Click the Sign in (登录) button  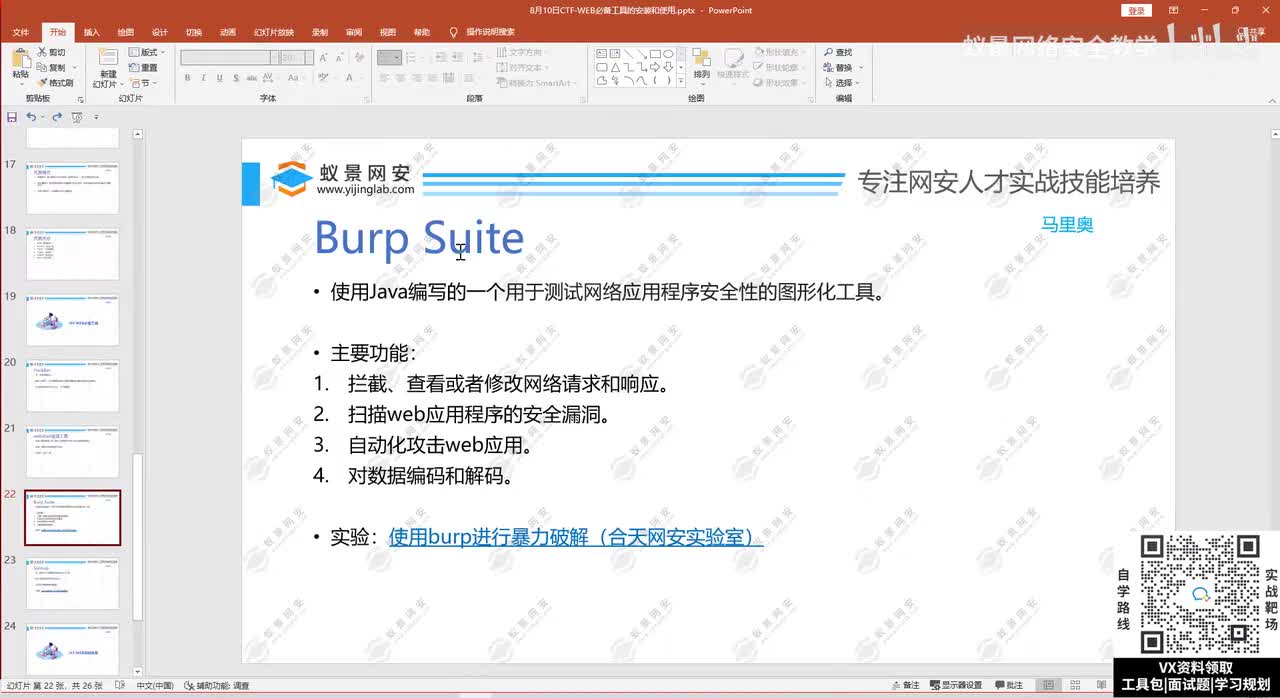[1136, 10]
